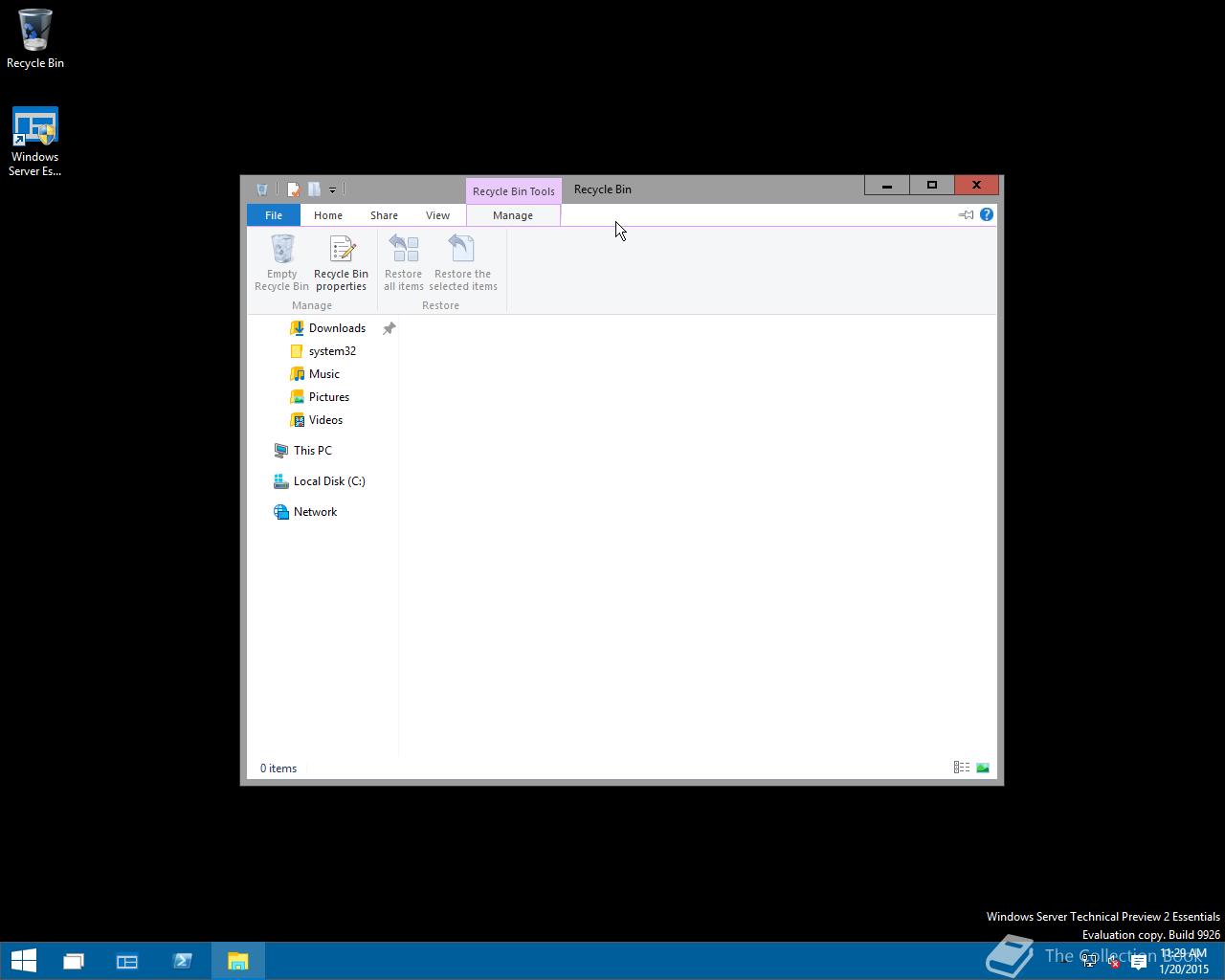Viewport: 1225px width, 980px height.
Task: Open Pictures in the navigation pane
Action: tap(328, 397)
